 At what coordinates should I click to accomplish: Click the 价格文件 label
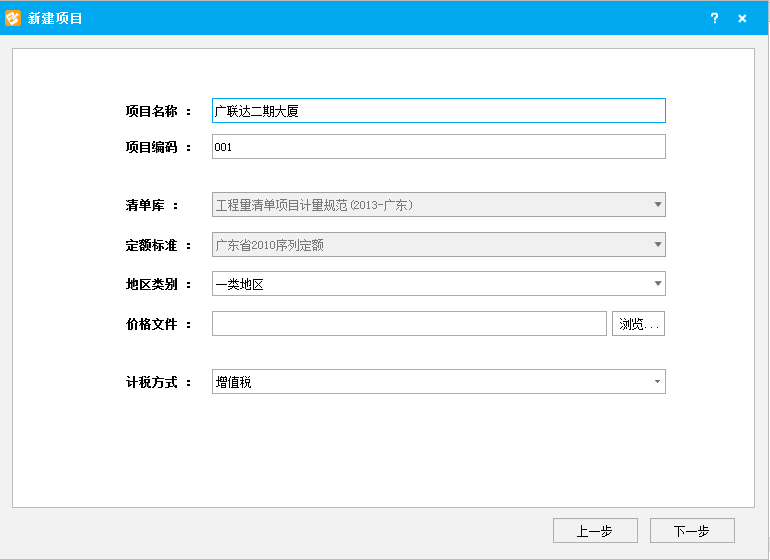pos(151,324)
